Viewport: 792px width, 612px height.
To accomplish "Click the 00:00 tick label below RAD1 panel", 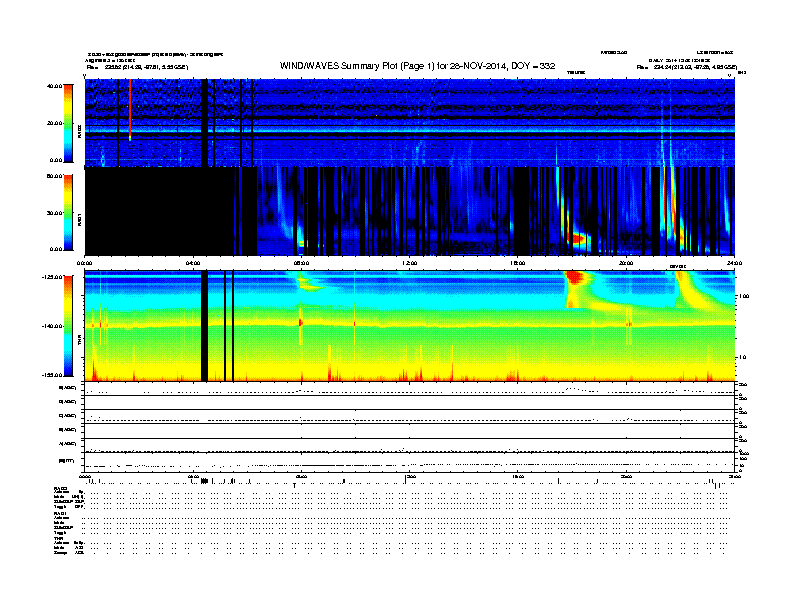I will point(84,263).
